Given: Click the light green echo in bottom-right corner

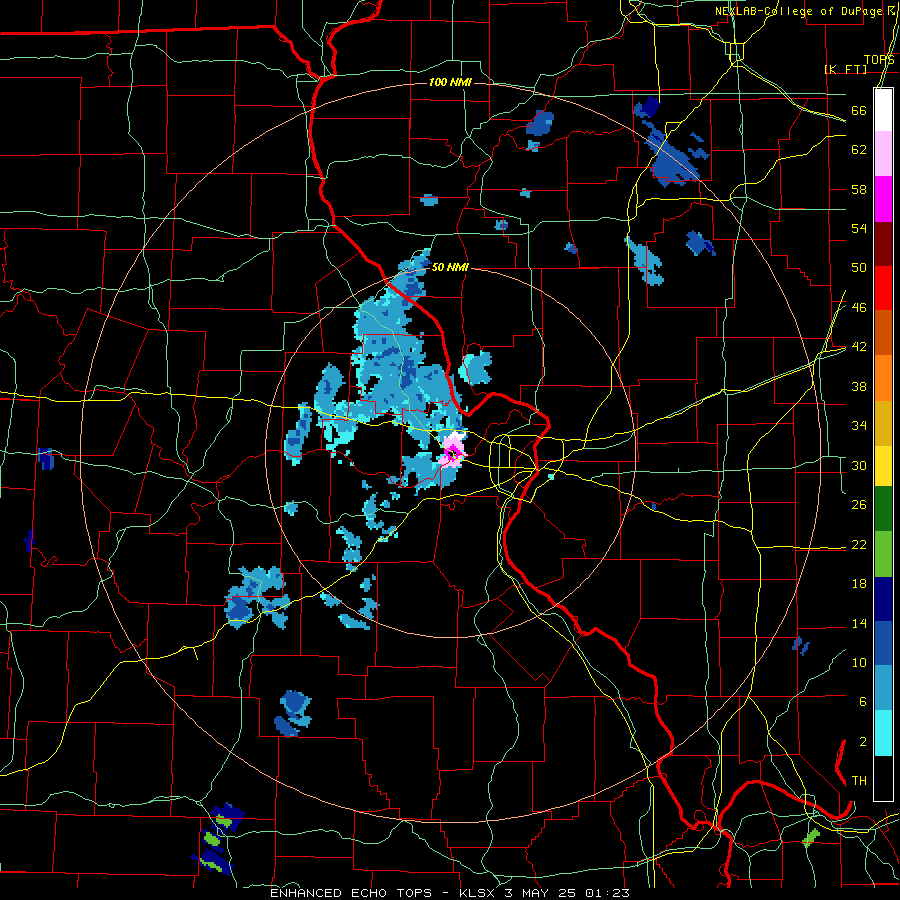Looking at the screenshot, I should click(x=811, y=837).
